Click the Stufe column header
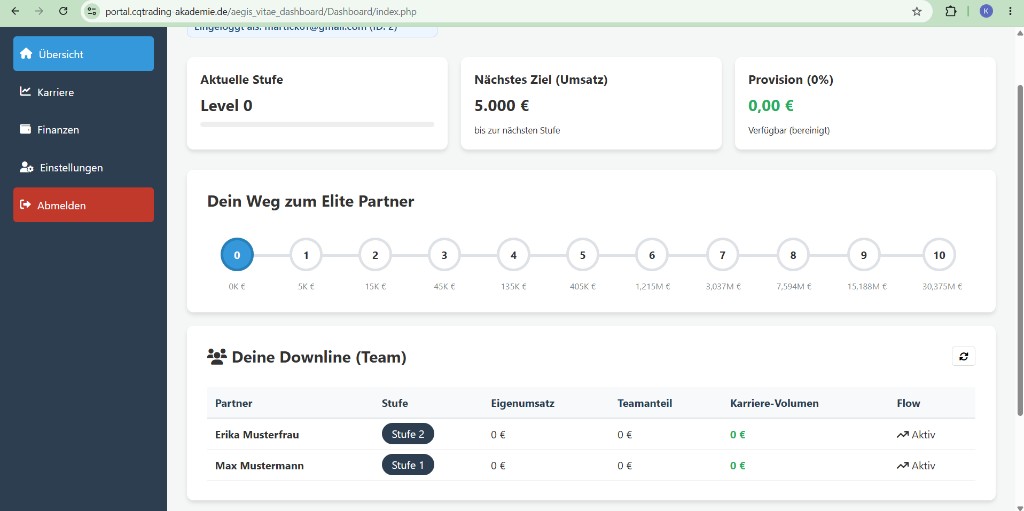This screenshot has width=1024, height=511. point(394,403)
